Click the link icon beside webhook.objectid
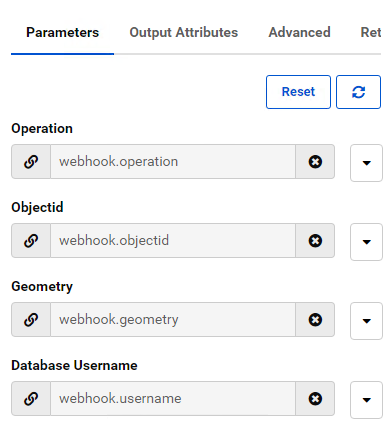 click(31, 241)
